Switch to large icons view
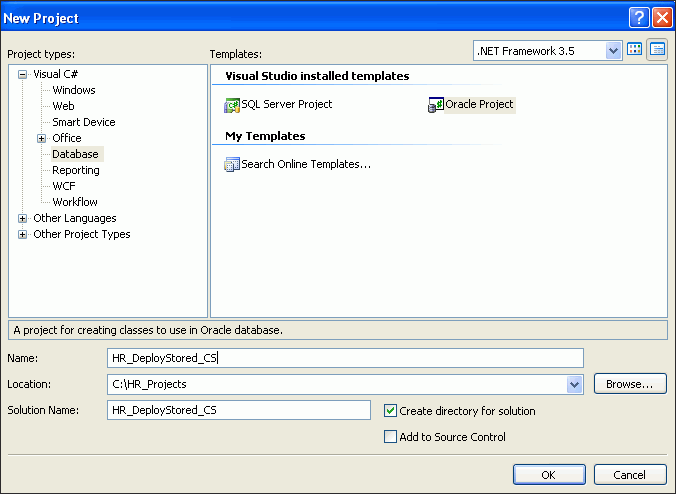The image size is (676, 494). pos(634,50)
